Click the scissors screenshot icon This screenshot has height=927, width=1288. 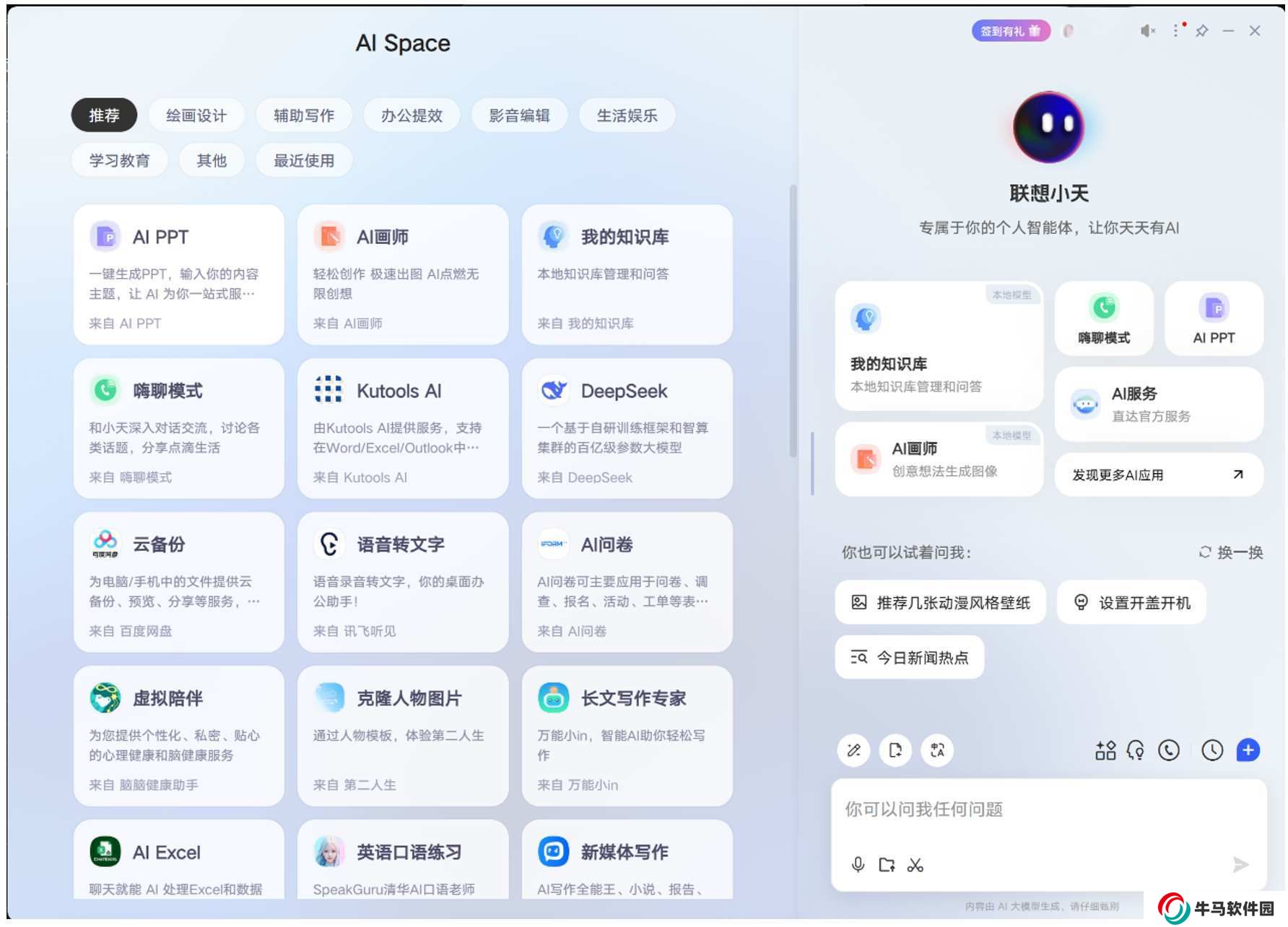tap(915, 864)
